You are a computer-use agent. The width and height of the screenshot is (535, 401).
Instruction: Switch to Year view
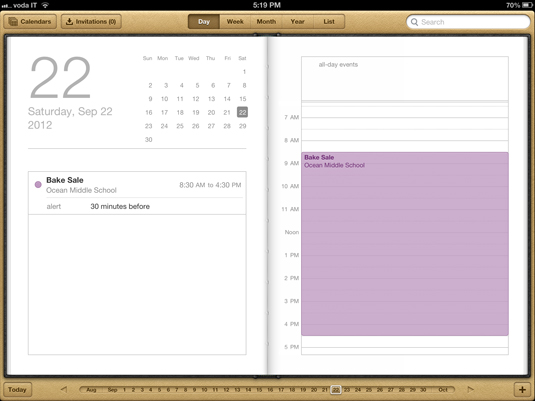[298, 22]
